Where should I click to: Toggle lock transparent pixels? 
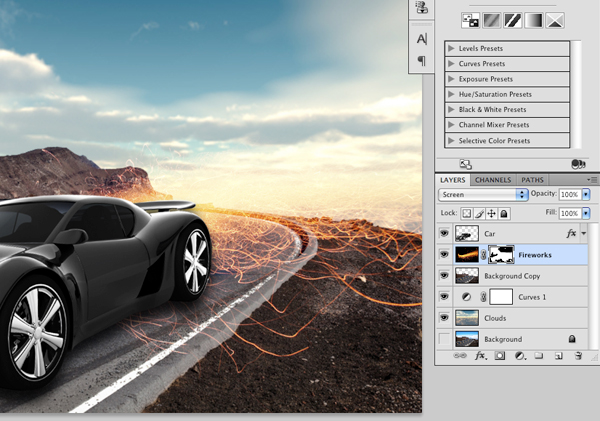466,214
